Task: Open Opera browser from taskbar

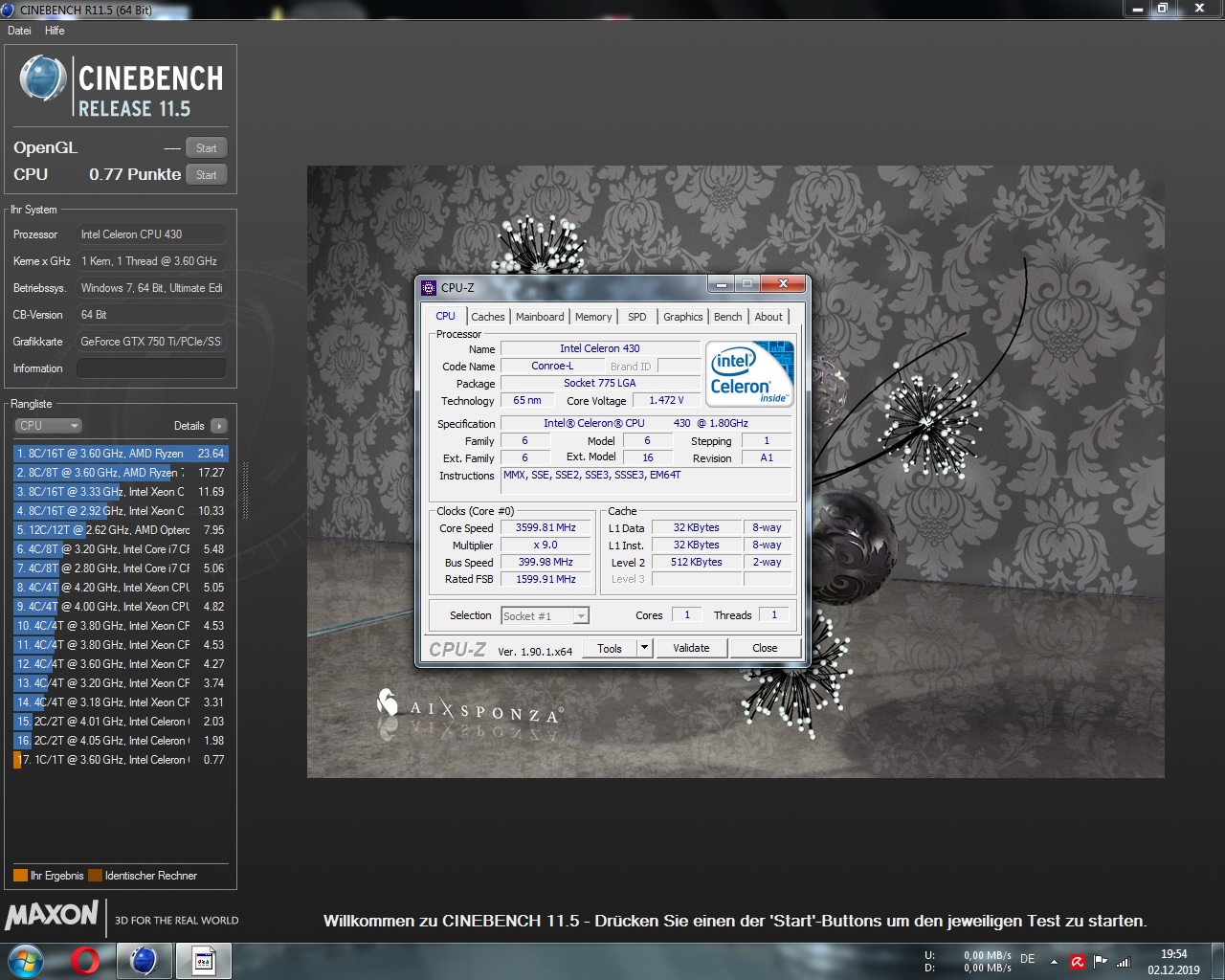Action: point(85,961)
